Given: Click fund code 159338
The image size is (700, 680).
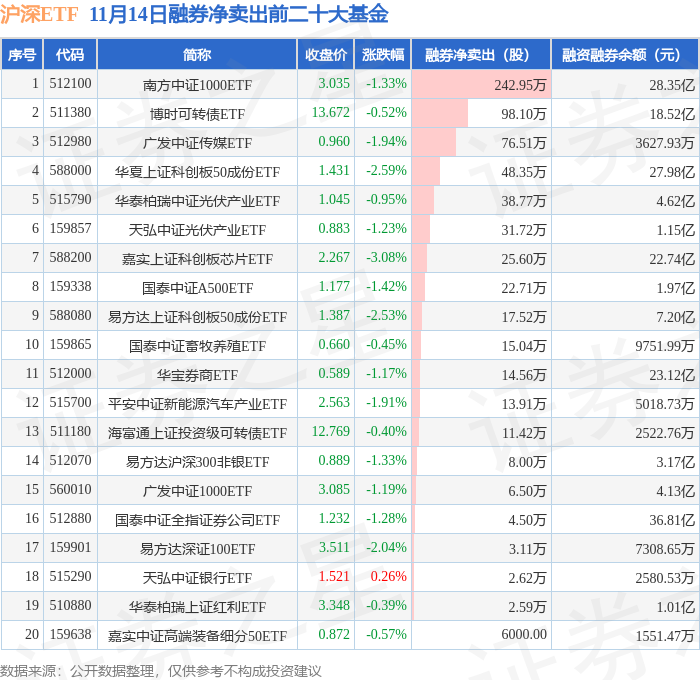Looking at the screenshot, I should [x=70, y=287].
